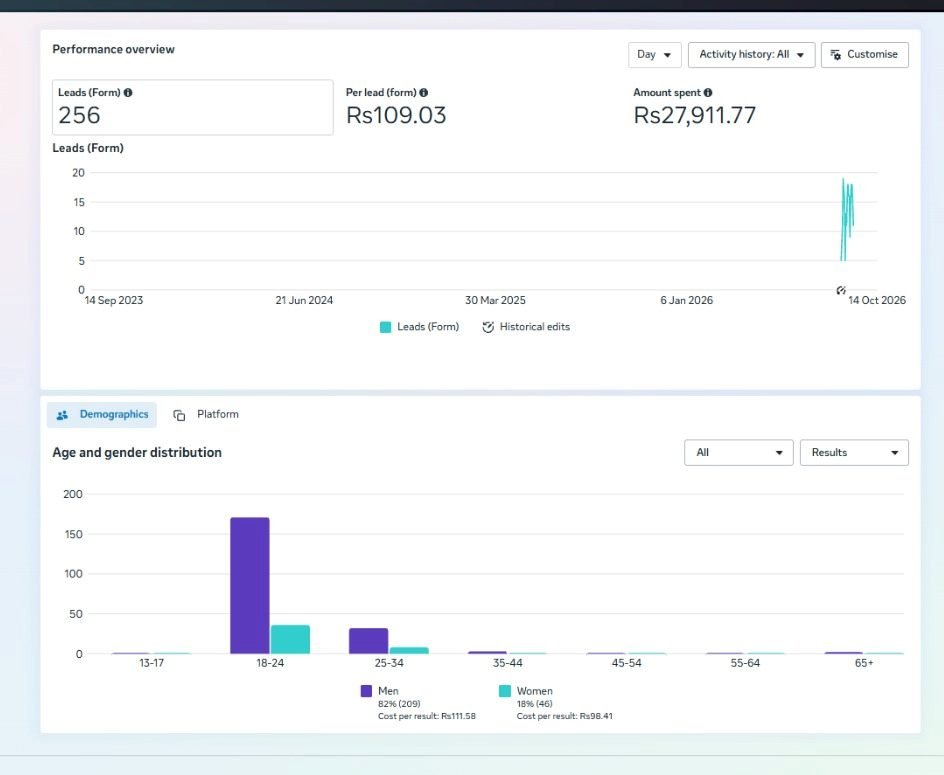Image resolution: width=944 pixels, height=775 pixels.
Task: Click the 65+ age group label
Action: (864, 663)
